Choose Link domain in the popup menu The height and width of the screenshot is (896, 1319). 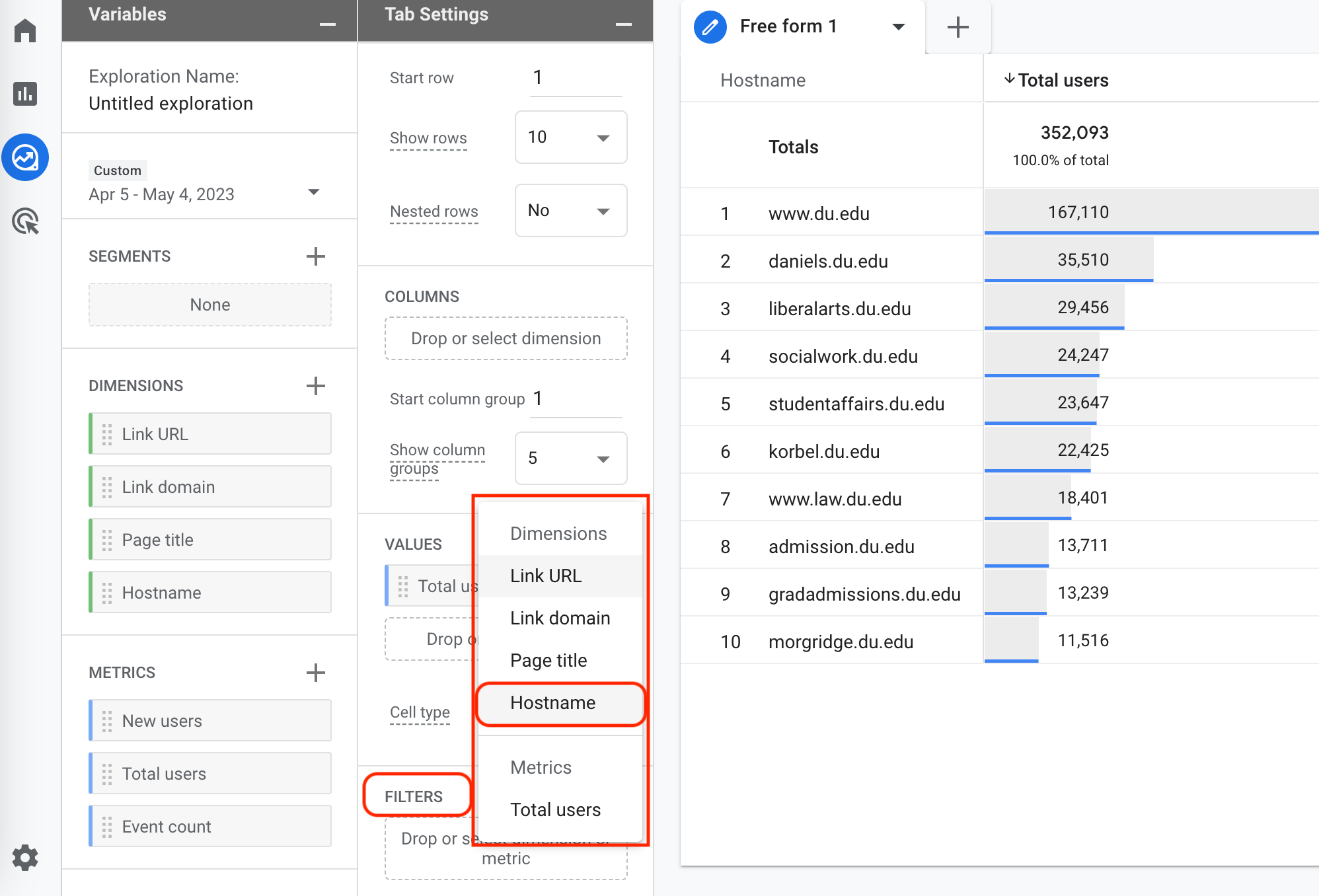[x=560, y=618]
